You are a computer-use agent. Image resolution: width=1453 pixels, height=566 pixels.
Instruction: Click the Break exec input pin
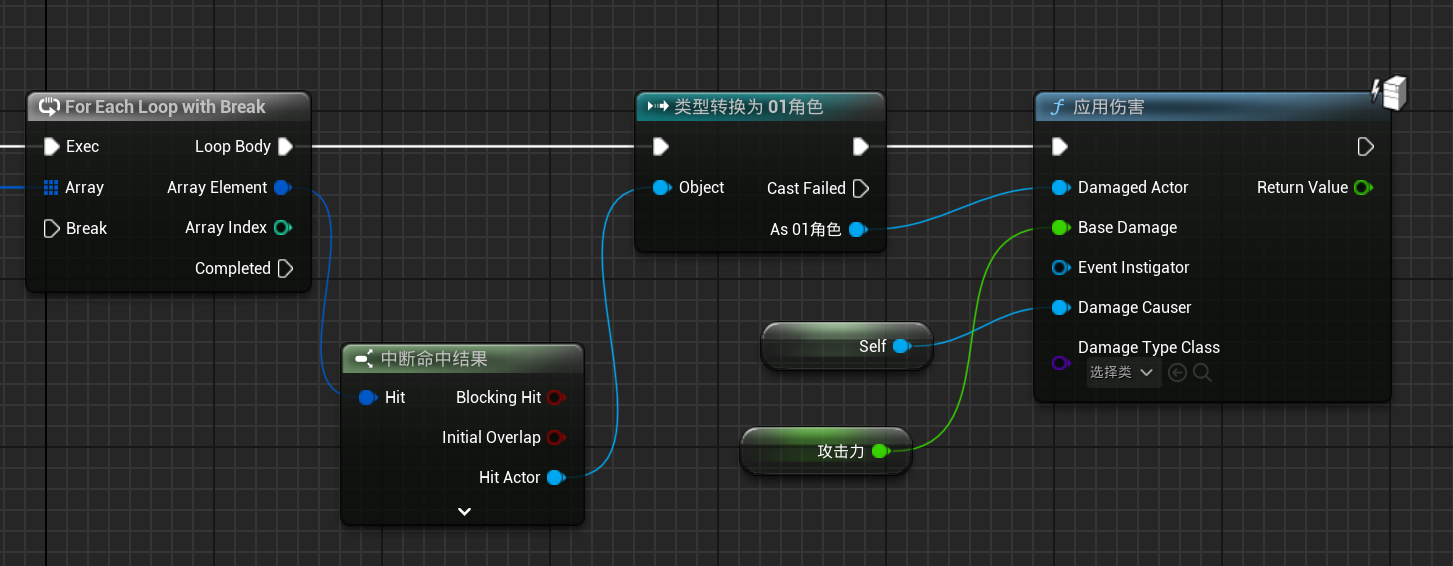pyautogui.click(x=52, y=229)
